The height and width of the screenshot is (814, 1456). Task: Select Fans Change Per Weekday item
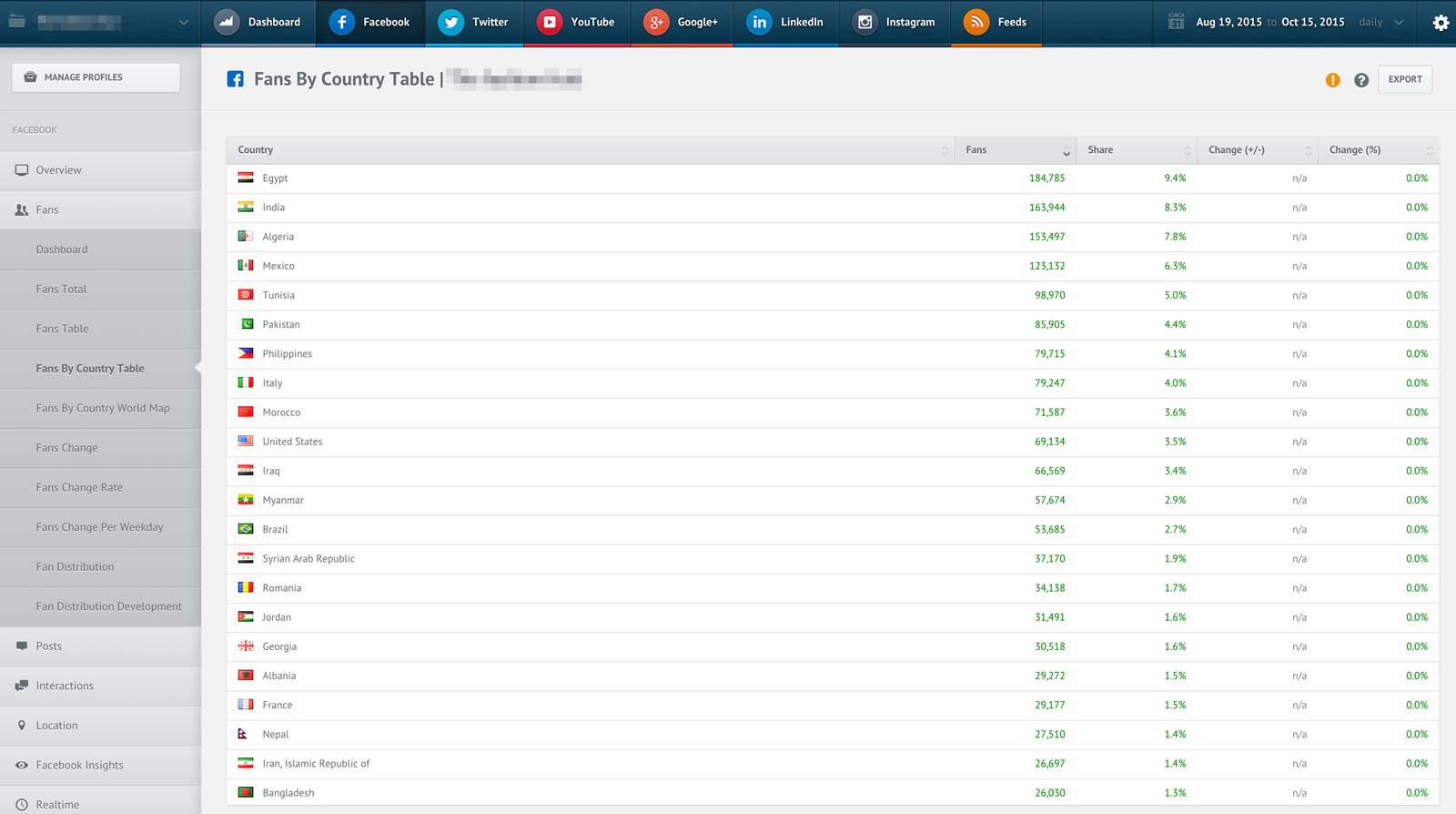(100, 527)
